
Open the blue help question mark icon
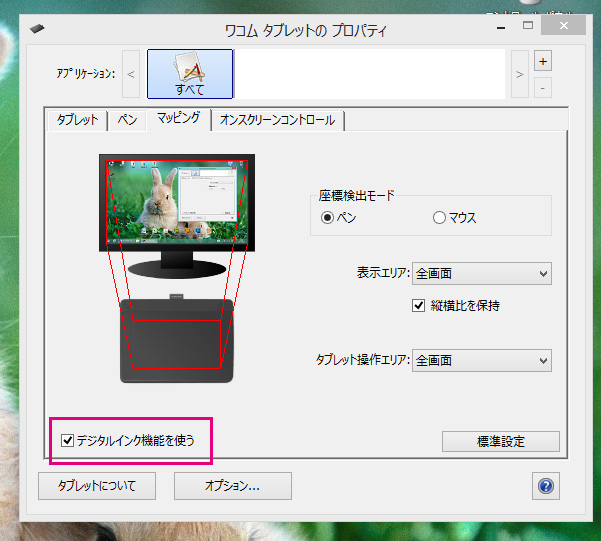point(545,486)
